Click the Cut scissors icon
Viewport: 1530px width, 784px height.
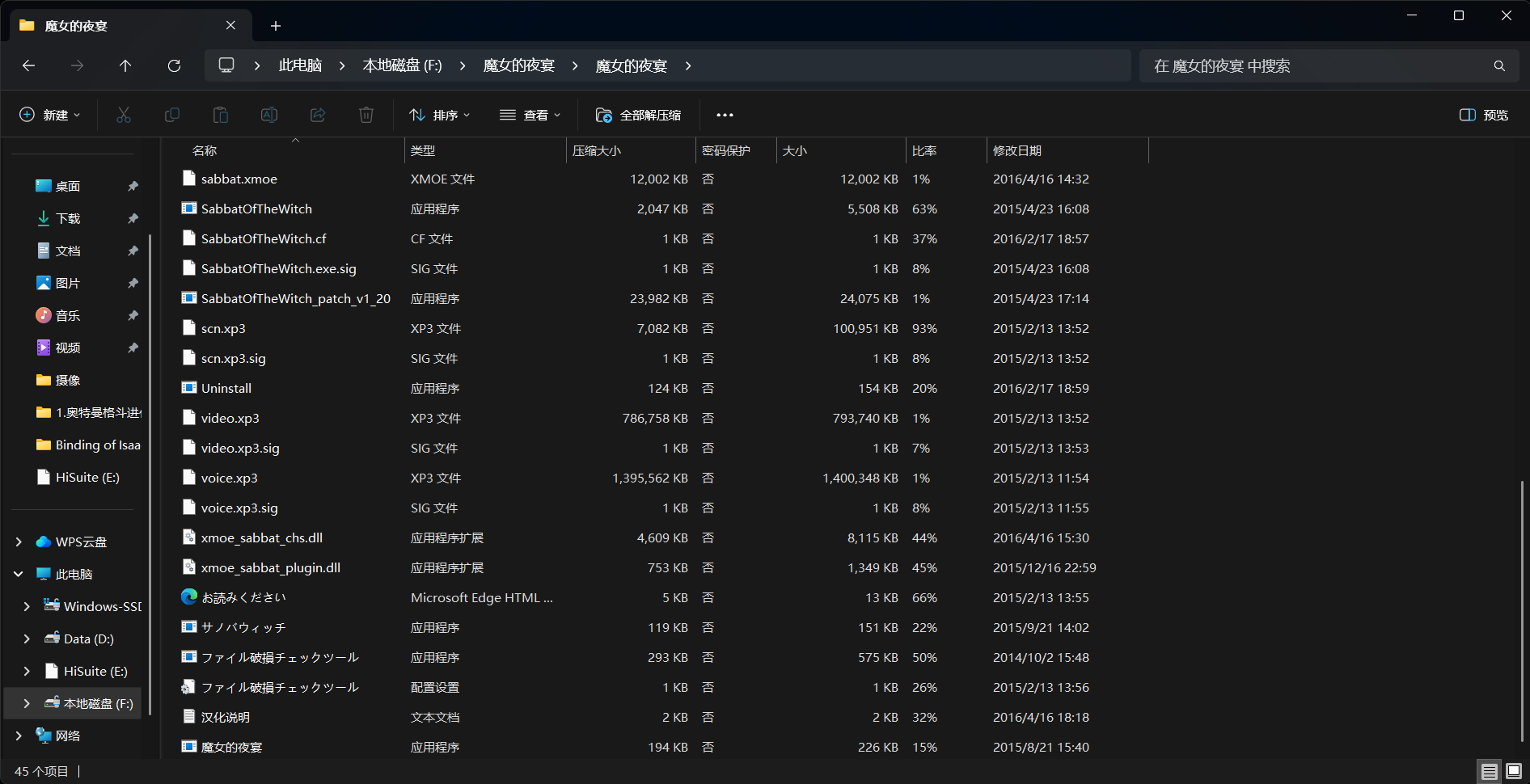tap(124, 115)
